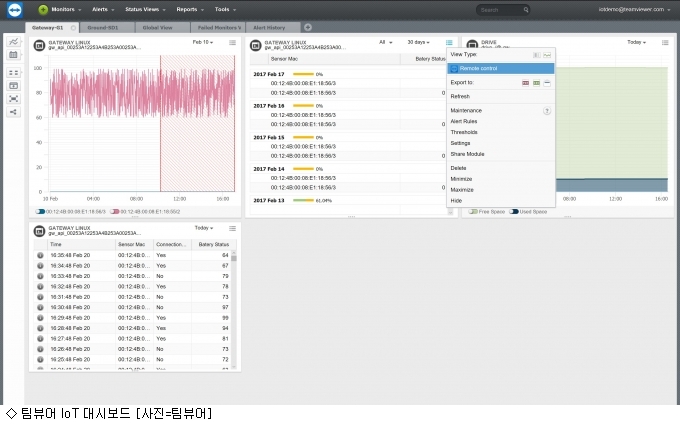The height and width of the screenshot is (425, 680).
Task: Click the grid layout icon in left sidebar
Action: click(x=13, y=73)
